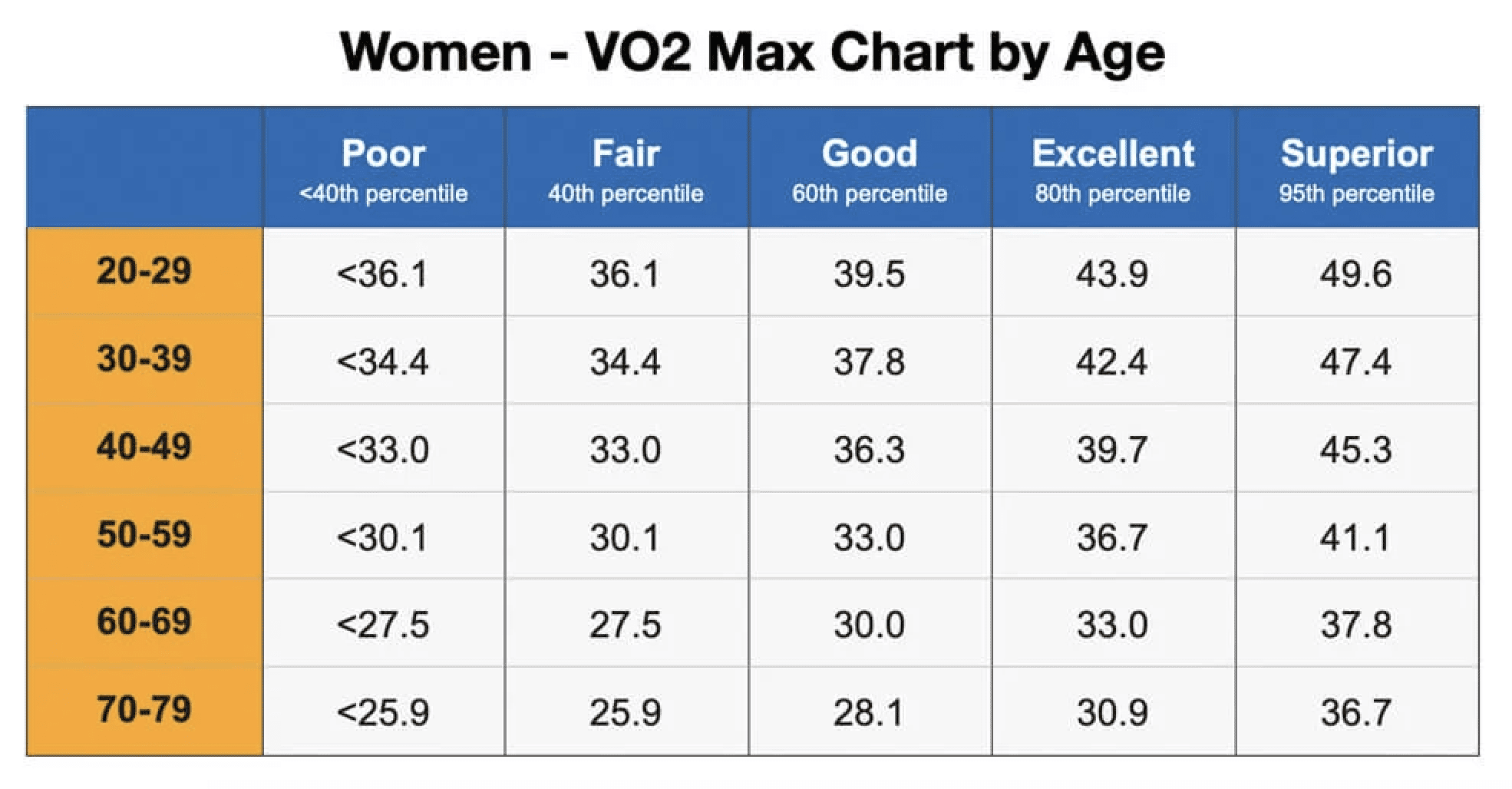Select the 41.1 Superior value cell
Viewport: 1512px width, 789px height.
coord(1355,537)
